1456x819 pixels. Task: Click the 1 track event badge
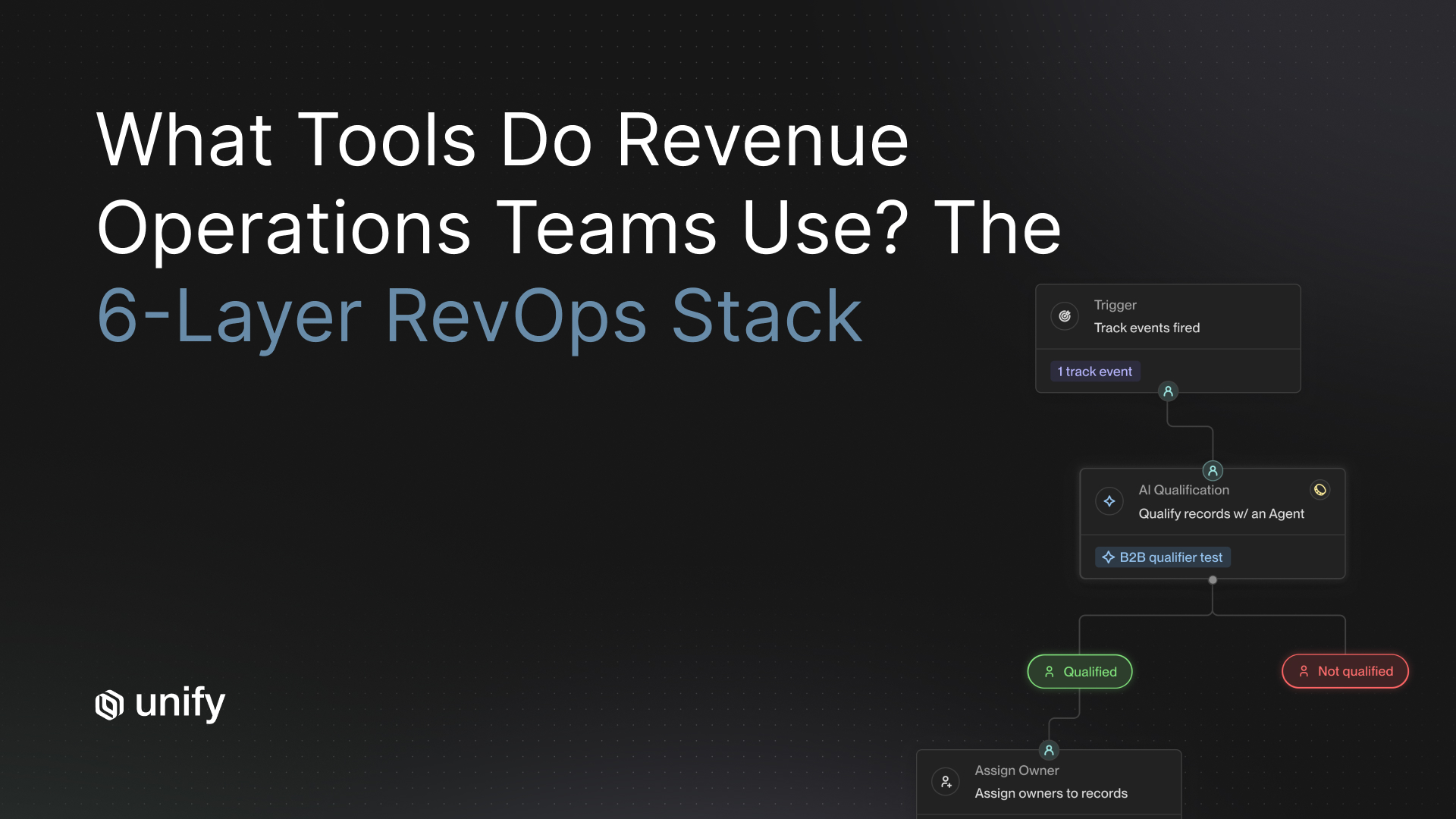coord(1094,371)
